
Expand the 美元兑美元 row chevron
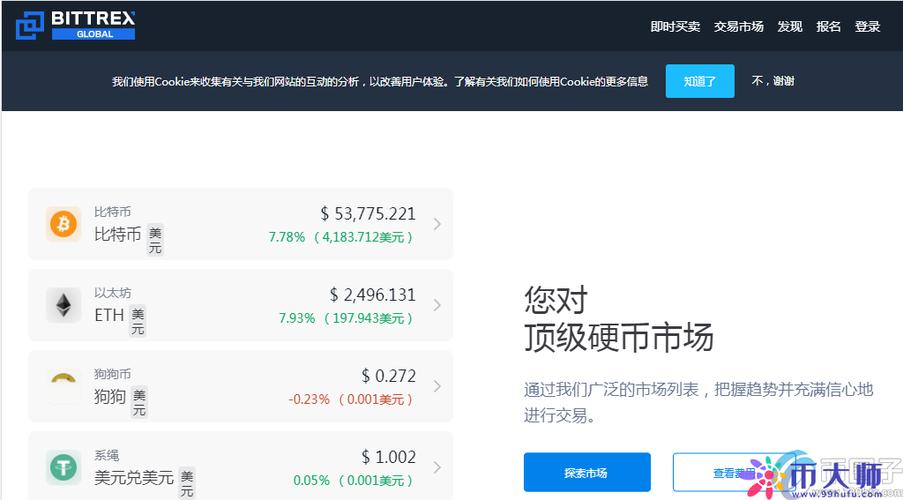[x=437, y=467]
